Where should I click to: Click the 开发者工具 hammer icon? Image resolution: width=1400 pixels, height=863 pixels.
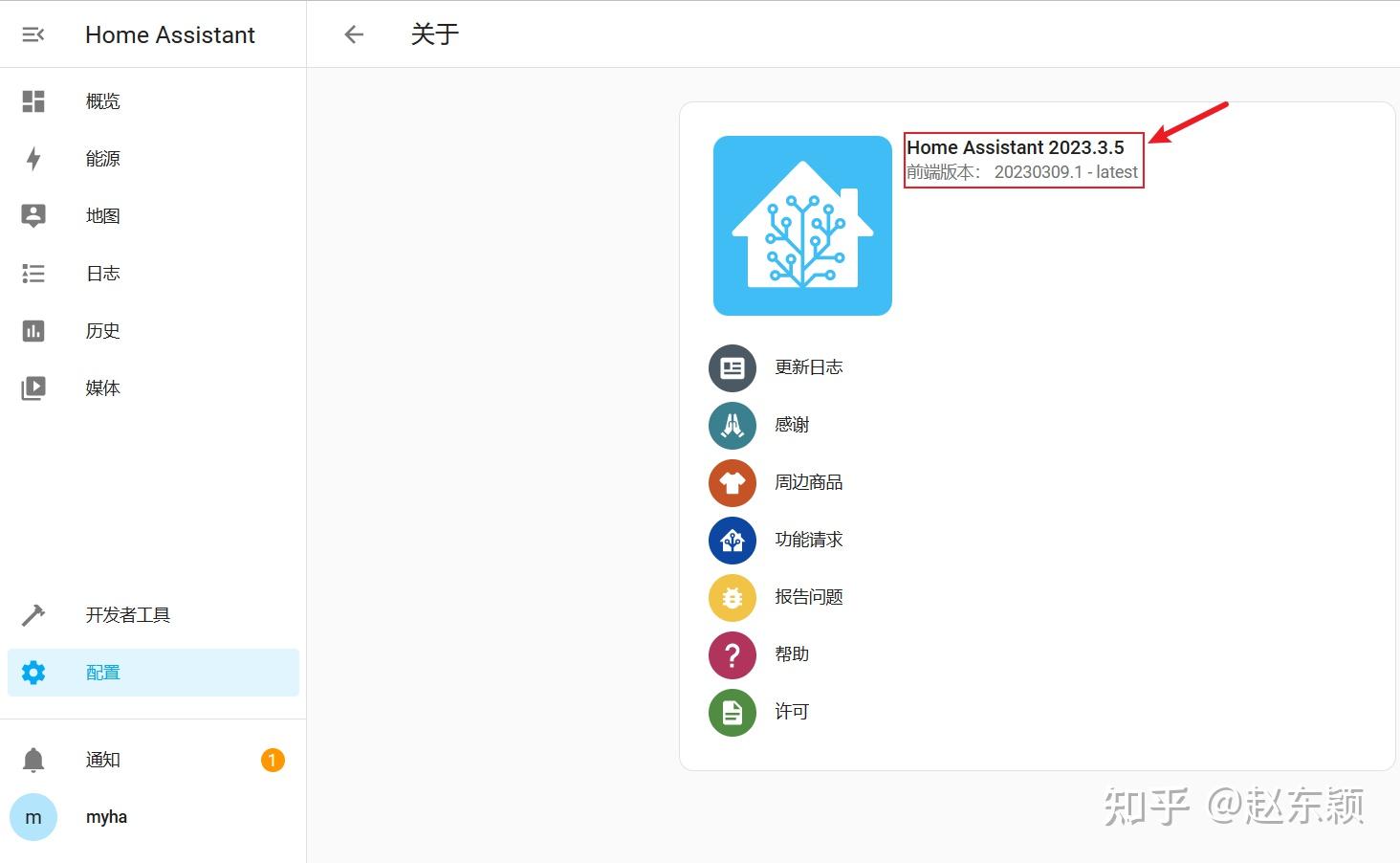(33, 615)
